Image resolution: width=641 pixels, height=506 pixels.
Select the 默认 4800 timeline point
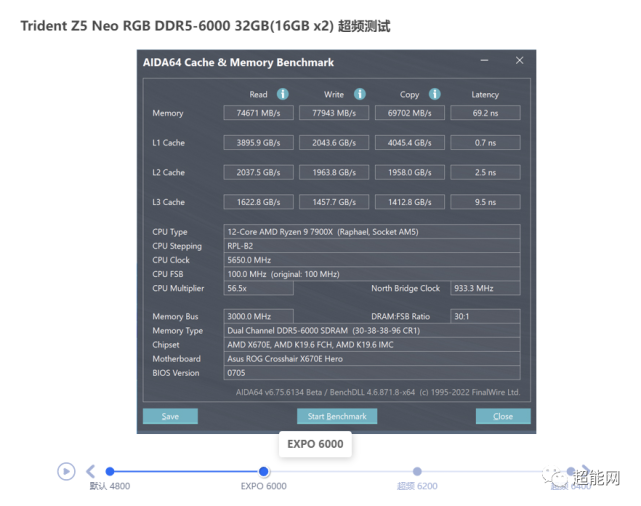coord(110,471)
